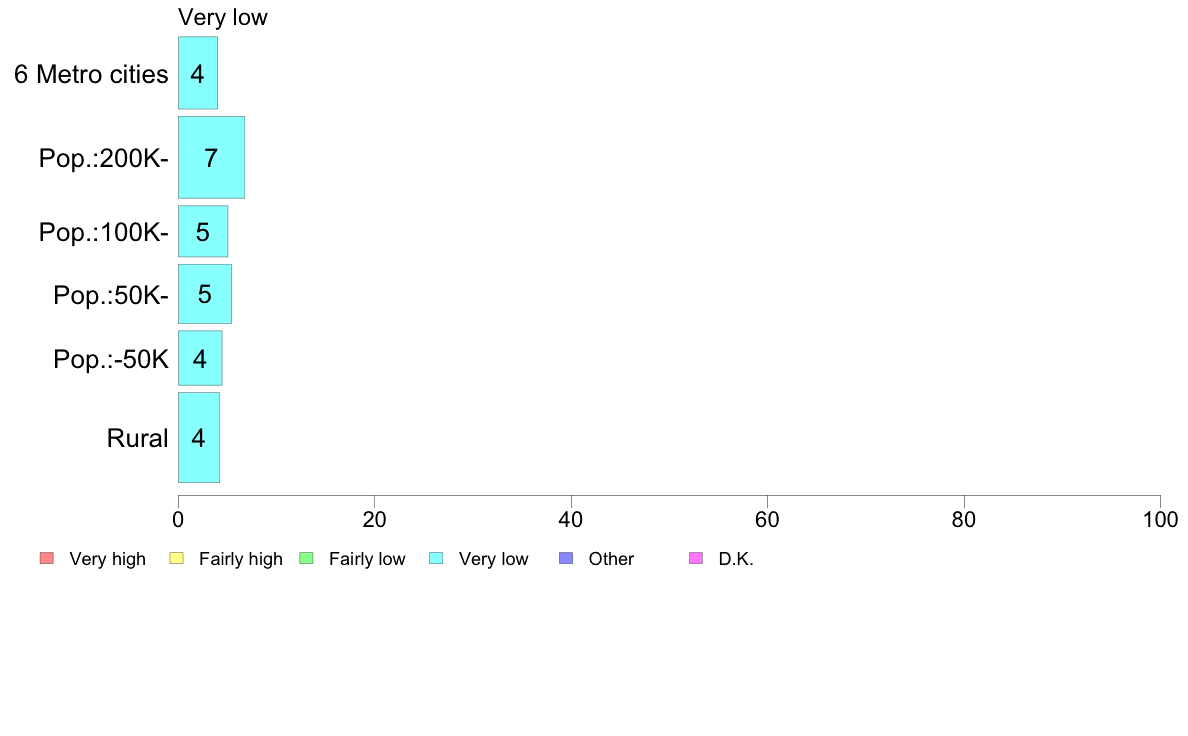1188x736 pixels.
Task: Click the Fairly high yellow legend swatch
Action: click(177, 559)
